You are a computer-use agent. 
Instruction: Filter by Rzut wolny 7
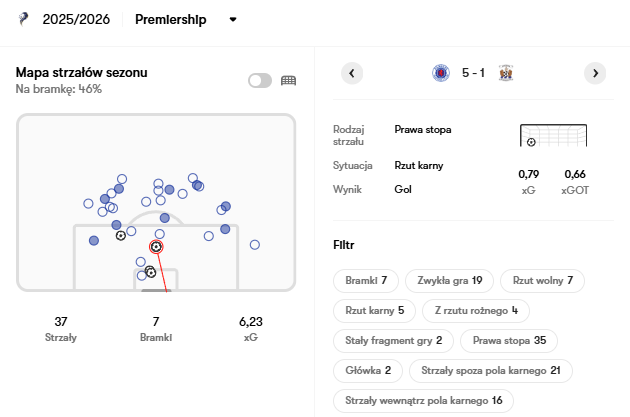542,280
